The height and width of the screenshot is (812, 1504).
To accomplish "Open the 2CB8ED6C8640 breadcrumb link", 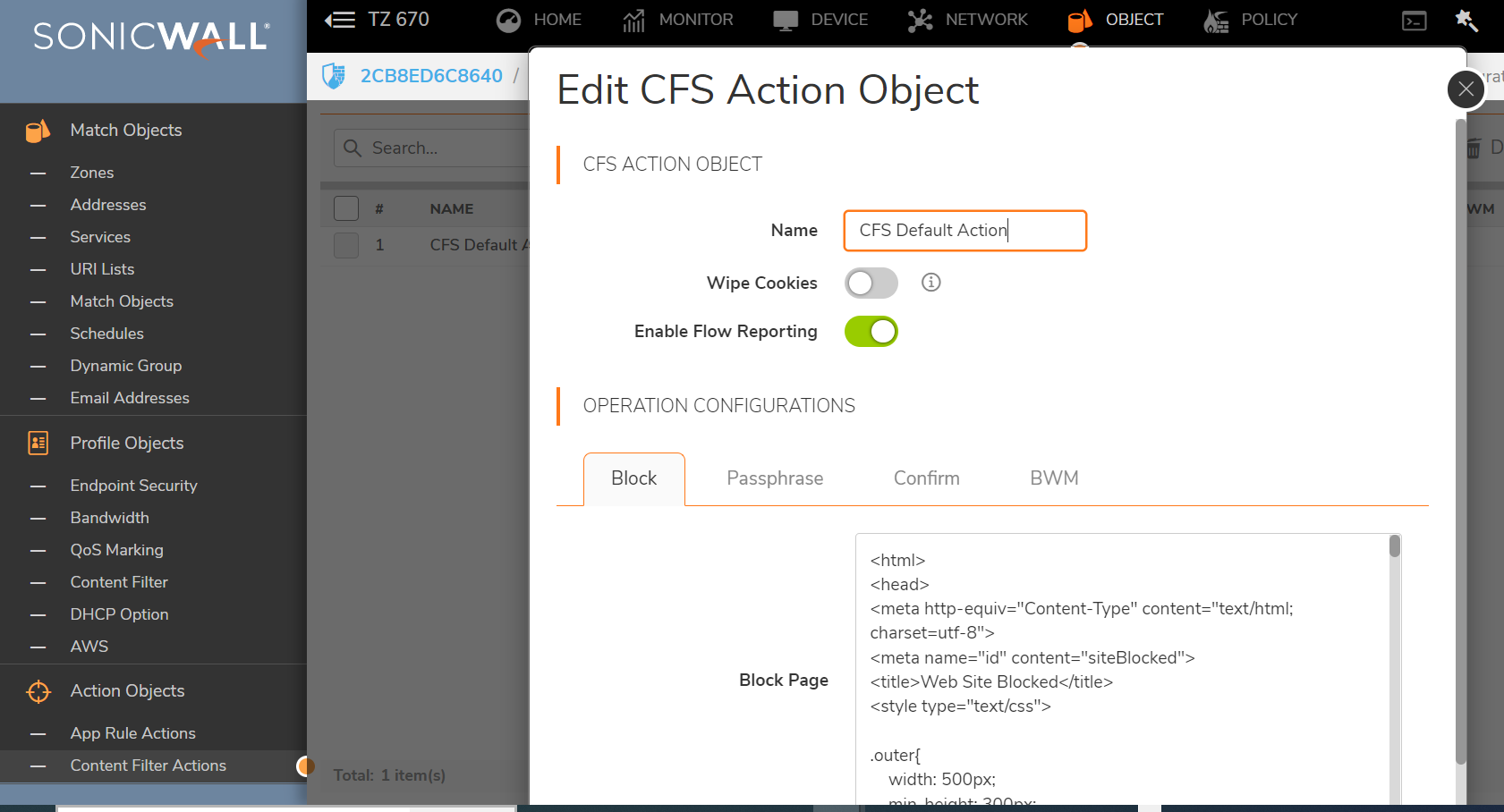I will coord(431,76).
